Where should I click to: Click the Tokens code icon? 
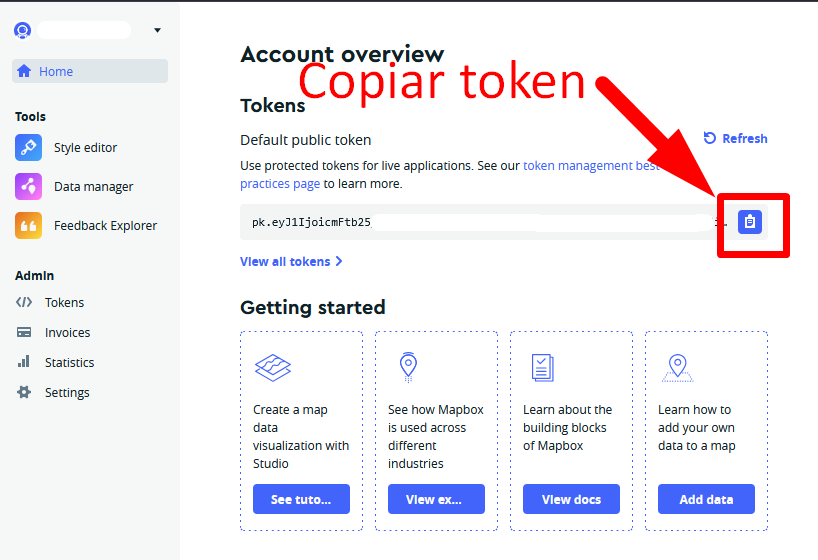click(24, 302)
